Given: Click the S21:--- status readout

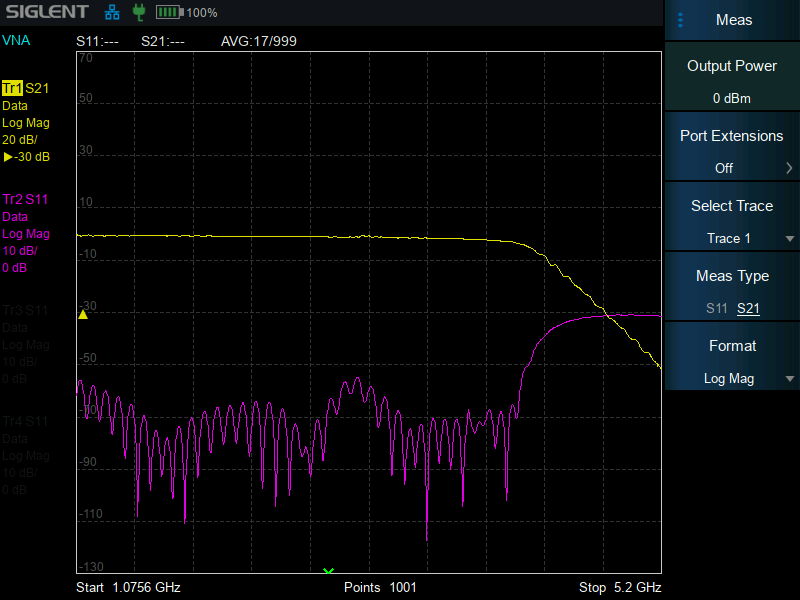Looking at the screenshot, I should coord(163,41).
